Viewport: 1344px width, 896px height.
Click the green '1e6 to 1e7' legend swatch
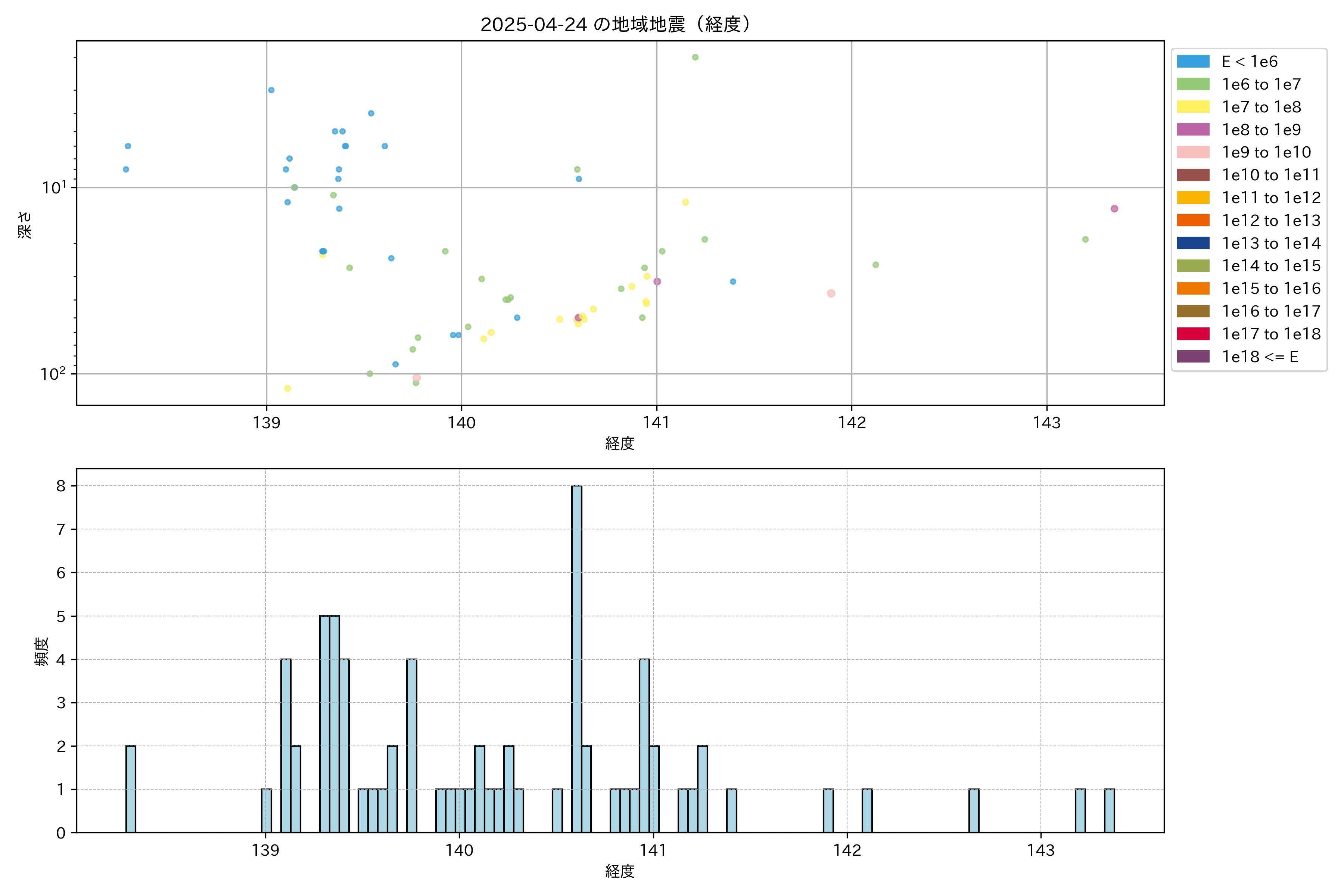1193,84
